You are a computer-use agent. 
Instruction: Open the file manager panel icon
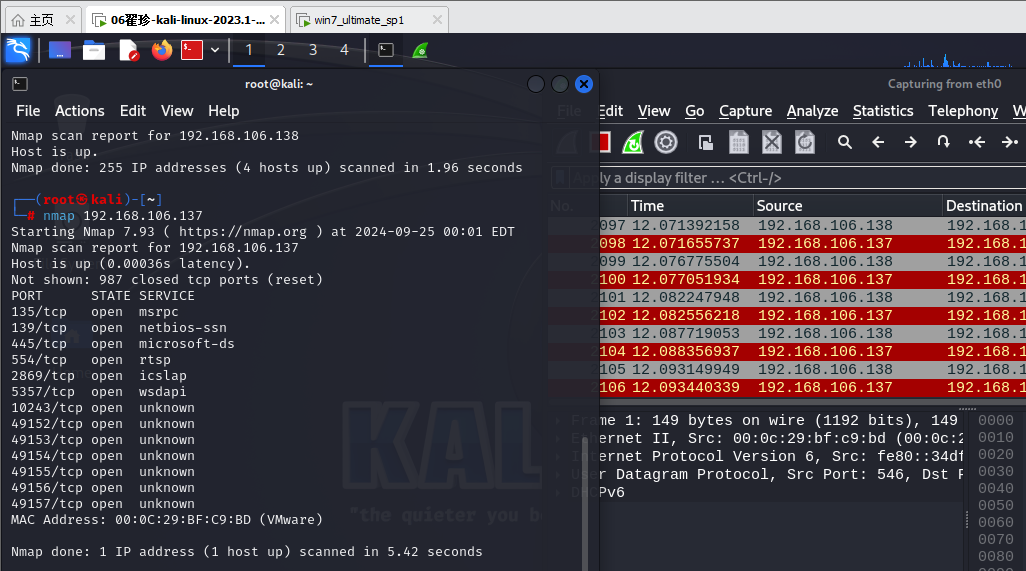(94, 50)
